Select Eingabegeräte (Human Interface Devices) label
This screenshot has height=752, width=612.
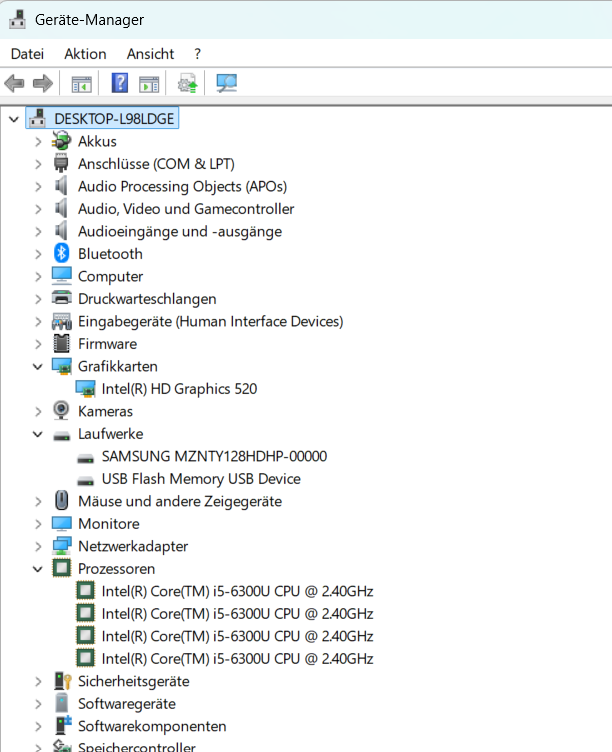pyautogui.click(x=211, y=321)
